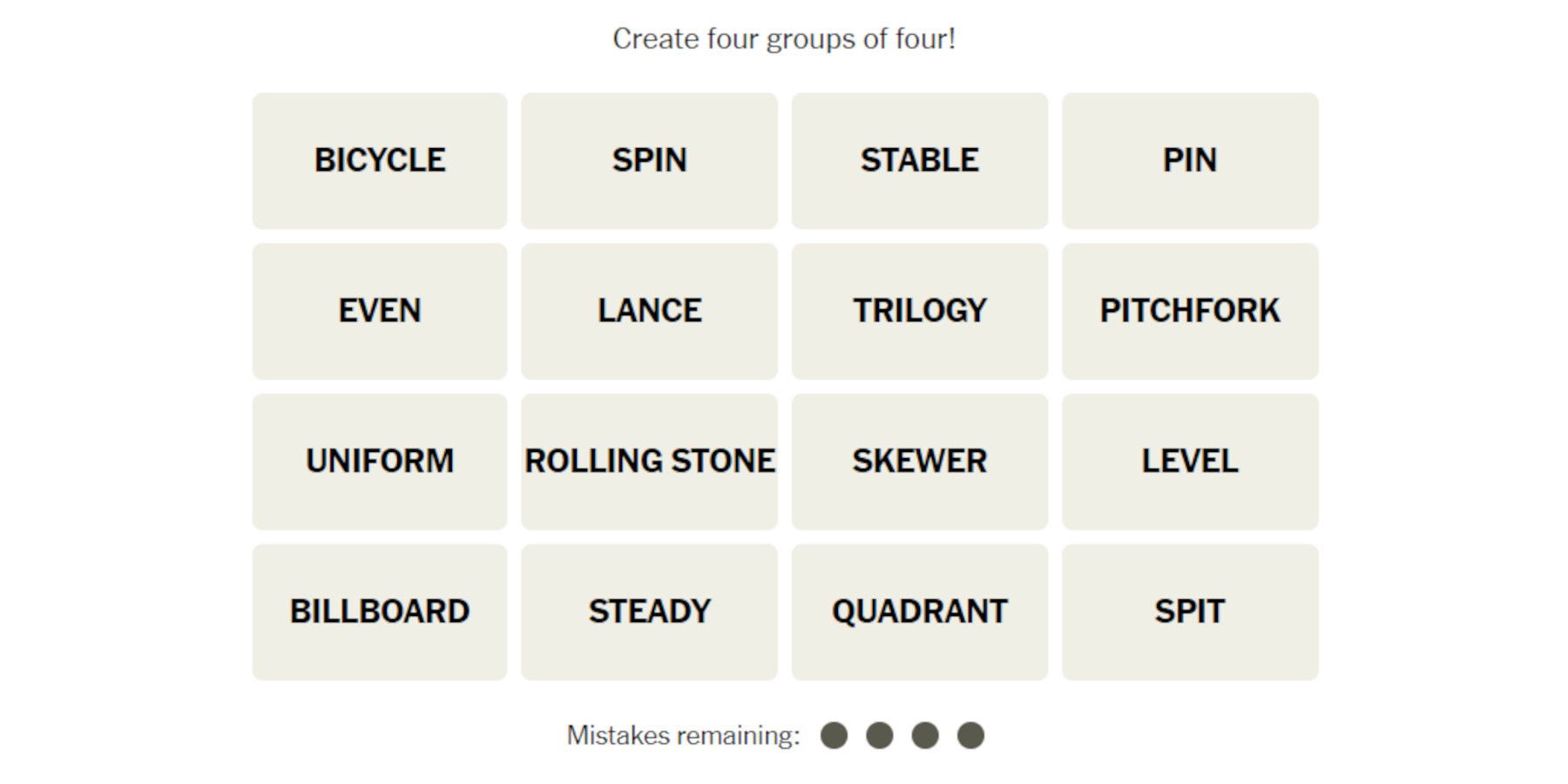Select the SPIN word tile
The width and height of the screenshot is (1568, 784).
[x=649, y=161]
